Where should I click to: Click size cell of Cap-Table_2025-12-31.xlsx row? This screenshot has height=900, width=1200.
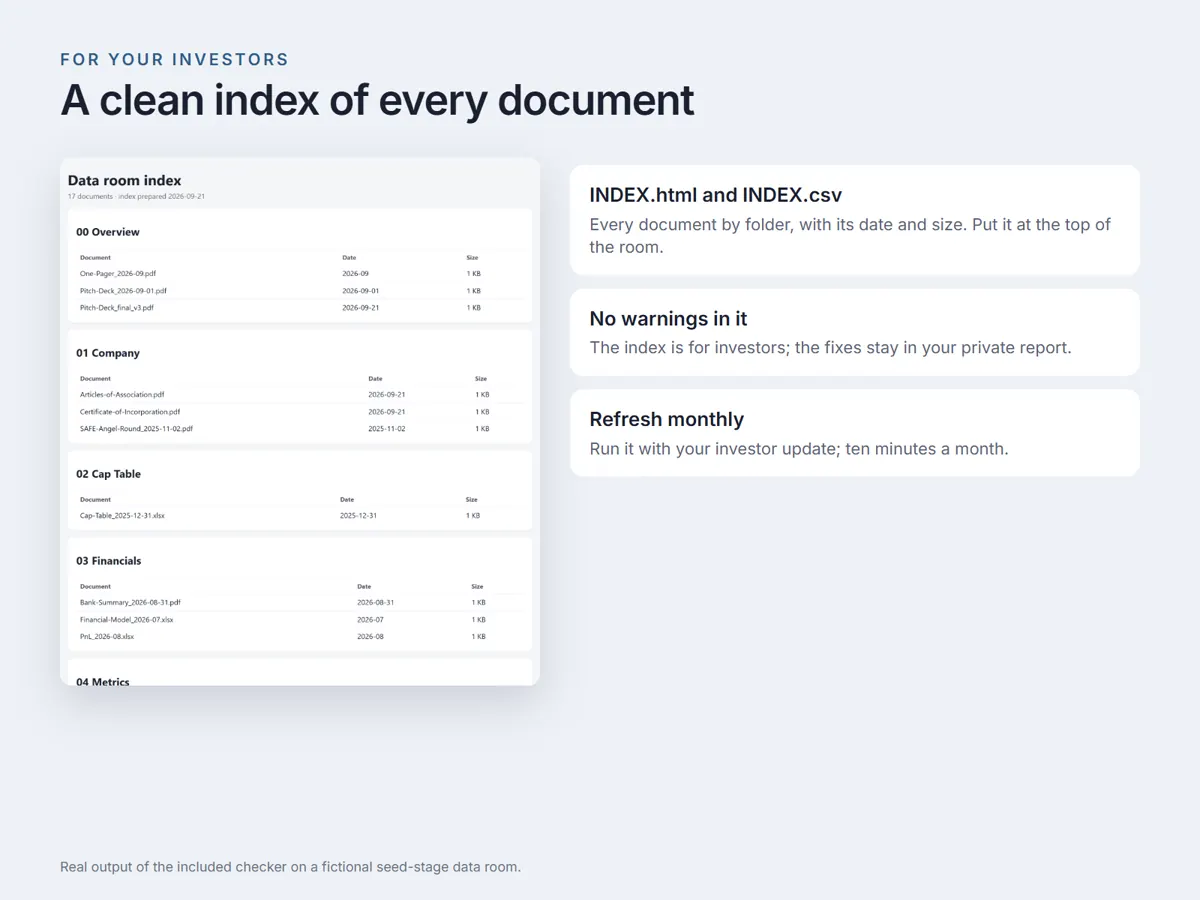tap(472, 516)
